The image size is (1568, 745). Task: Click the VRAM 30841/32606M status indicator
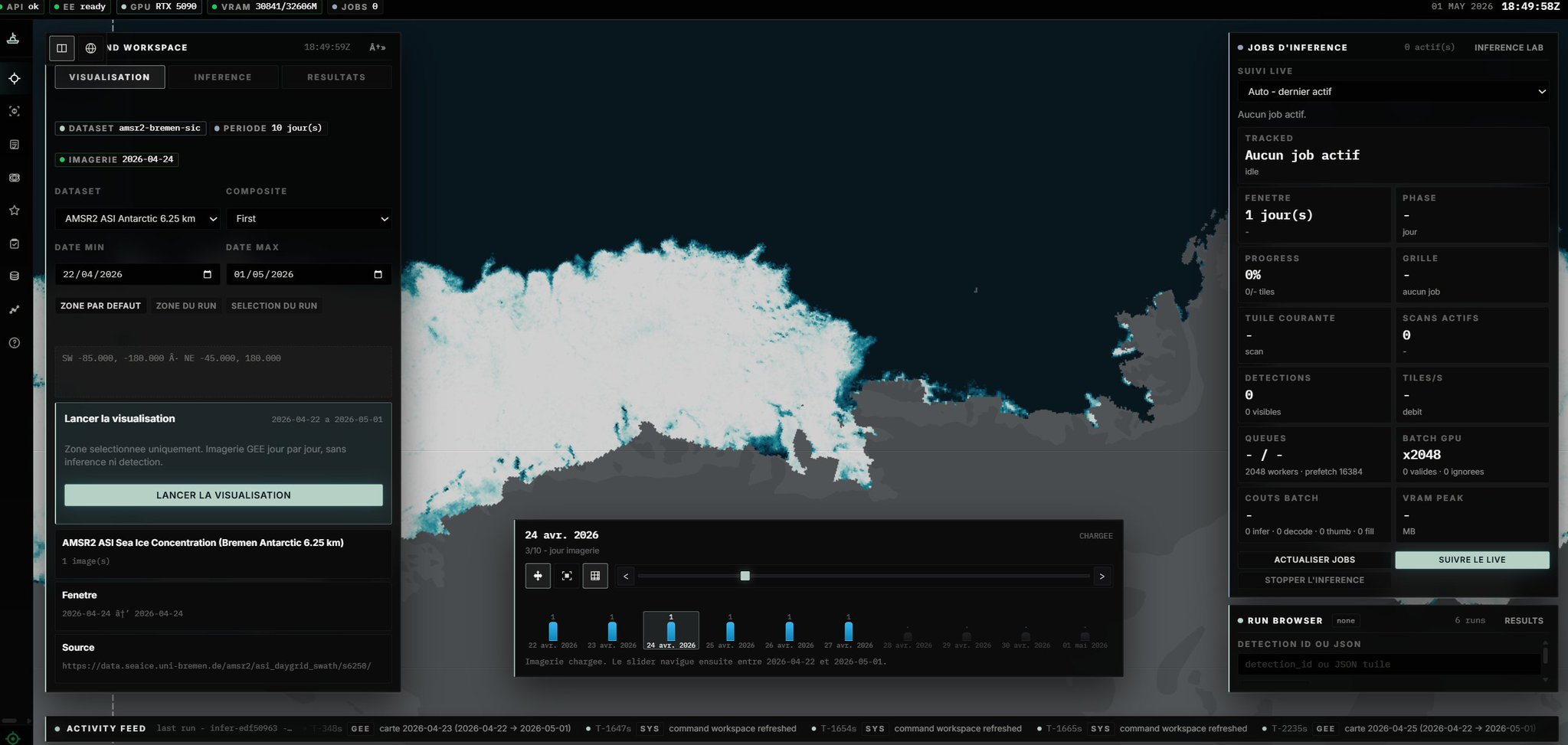click(264, 6)
